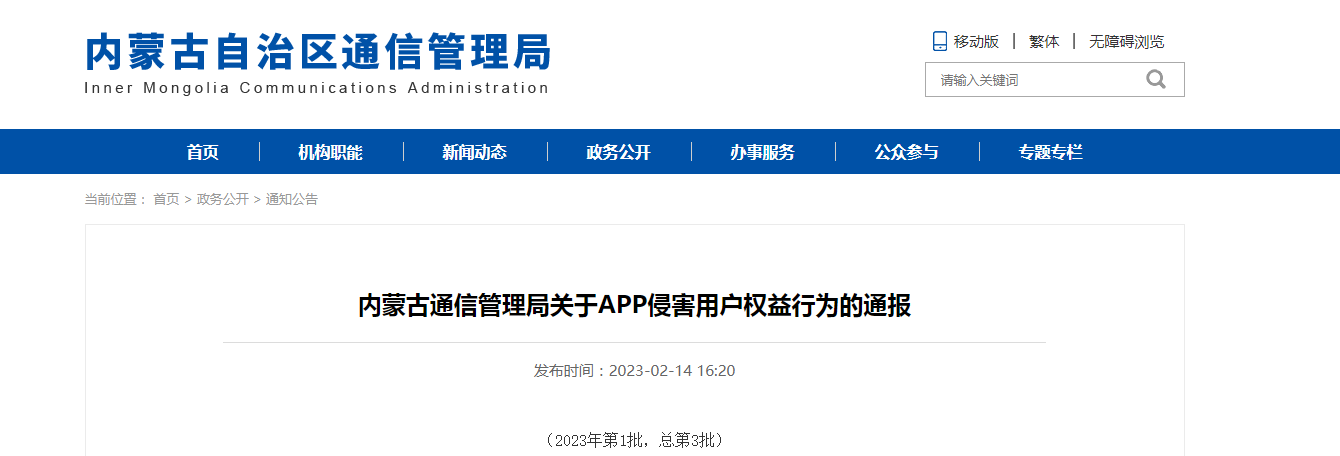The image size is (1340, 456).
Task: Open the 公众参与 navigation menu
Action: pyautogui.click(x=906, y=152)
